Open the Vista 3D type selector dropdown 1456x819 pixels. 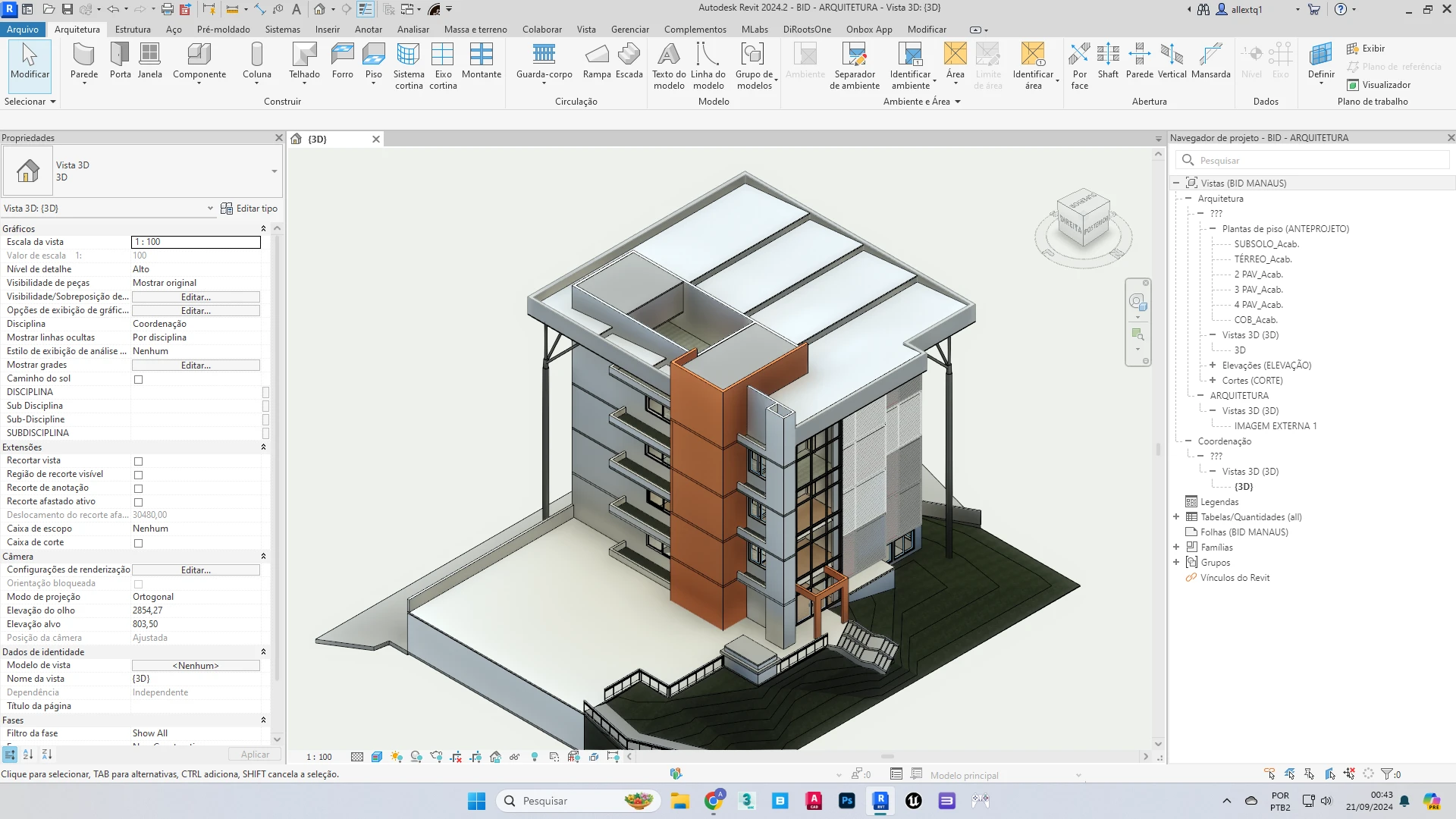tap(274, 171)
